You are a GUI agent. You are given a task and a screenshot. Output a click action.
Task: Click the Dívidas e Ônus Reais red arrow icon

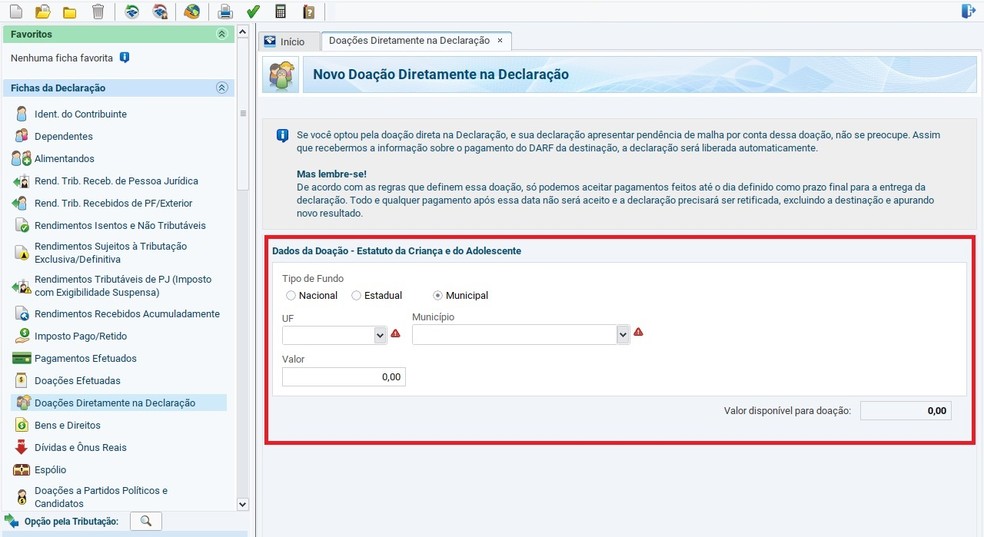[x=21, y=447]
